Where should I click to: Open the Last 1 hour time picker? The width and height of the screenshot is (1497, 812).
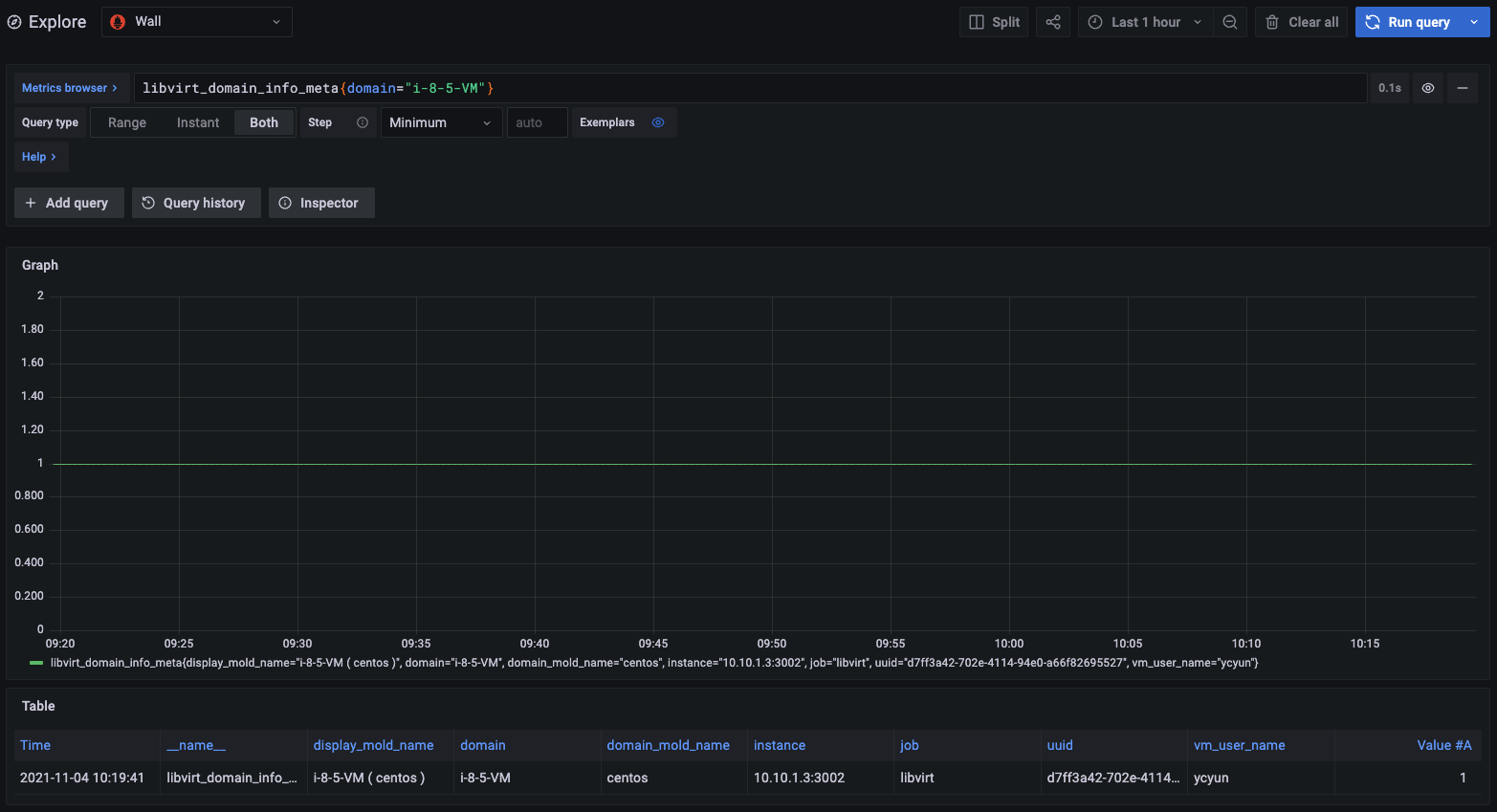1145,22
